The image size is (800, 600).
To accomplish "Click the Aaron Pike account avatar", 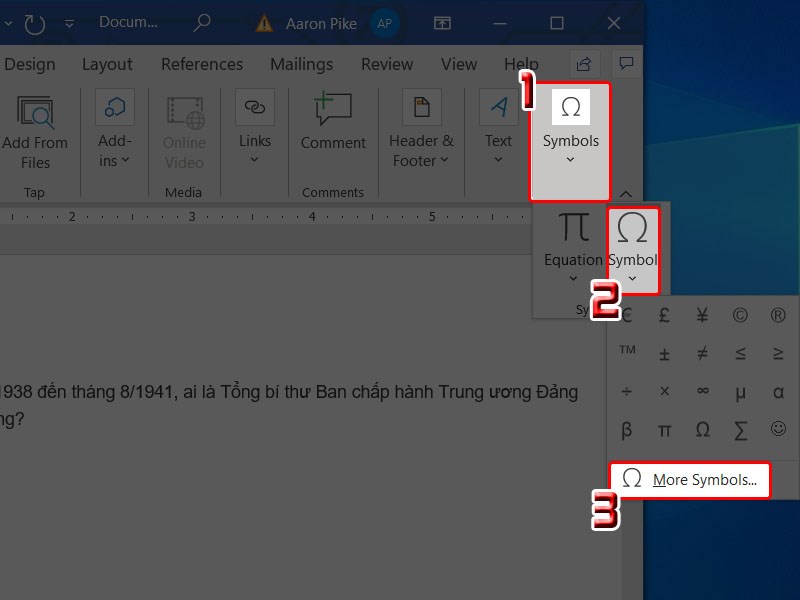I will pyautogui.click(x=384, y=23).
